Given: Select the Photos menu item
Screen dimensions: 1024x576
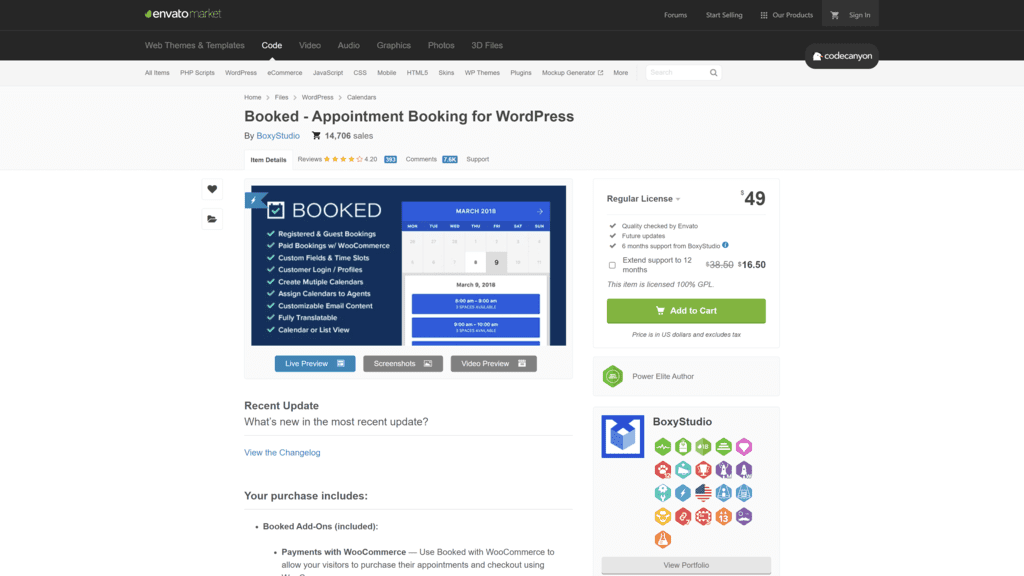Looking at the screenshot, I should [x=441, y=46].
